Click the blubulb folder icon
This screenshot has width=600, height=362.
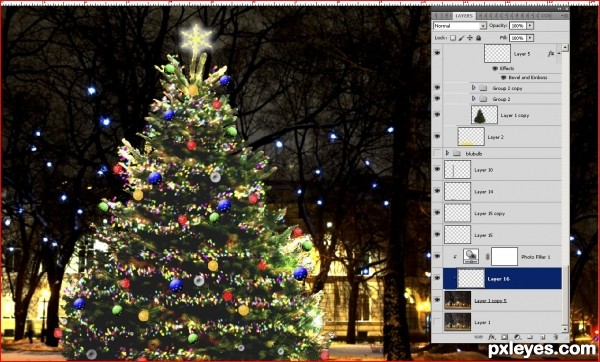click(x=456, y=153)
